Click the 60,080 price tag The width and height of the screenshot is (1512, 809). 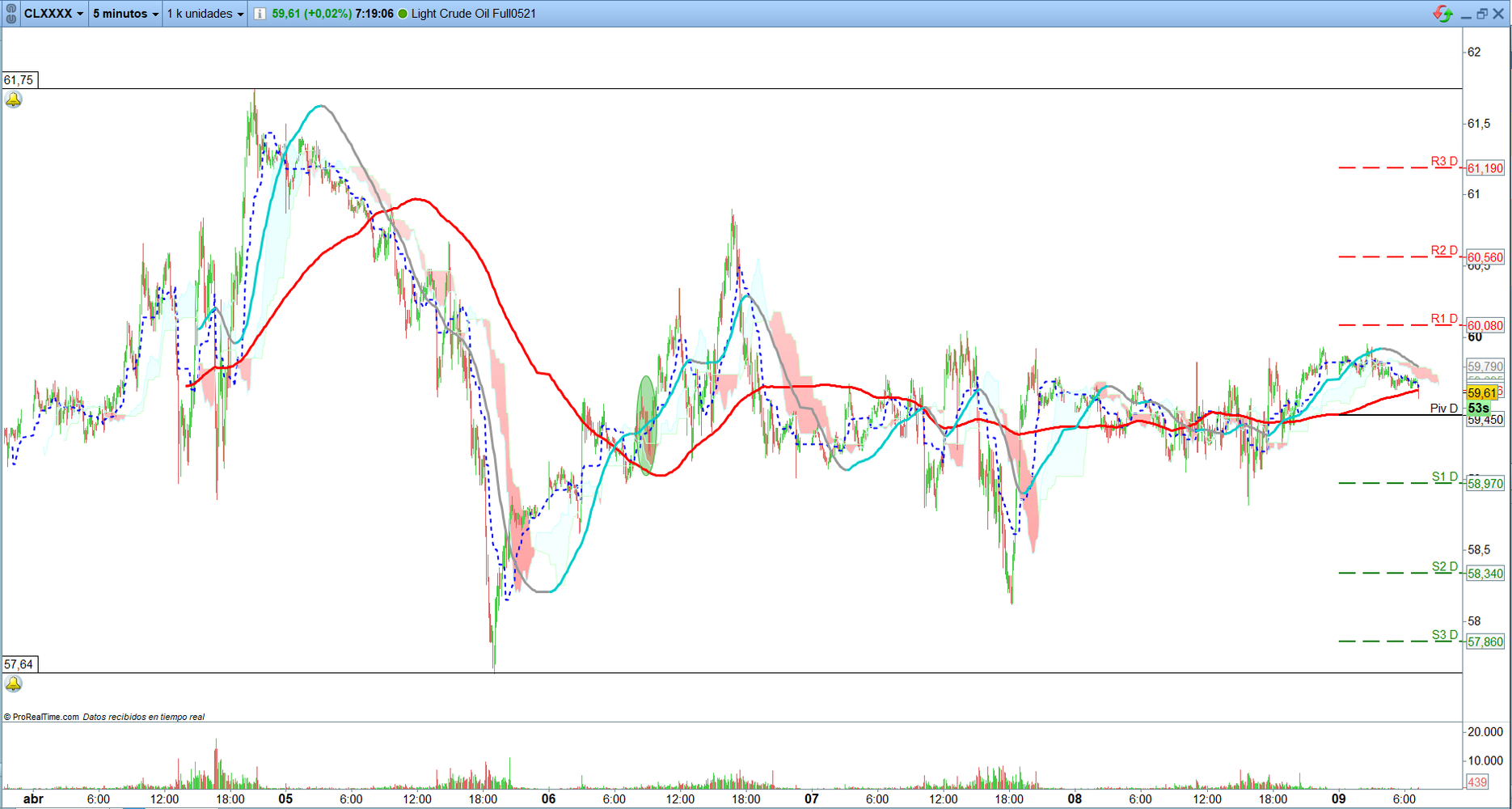1485,325
